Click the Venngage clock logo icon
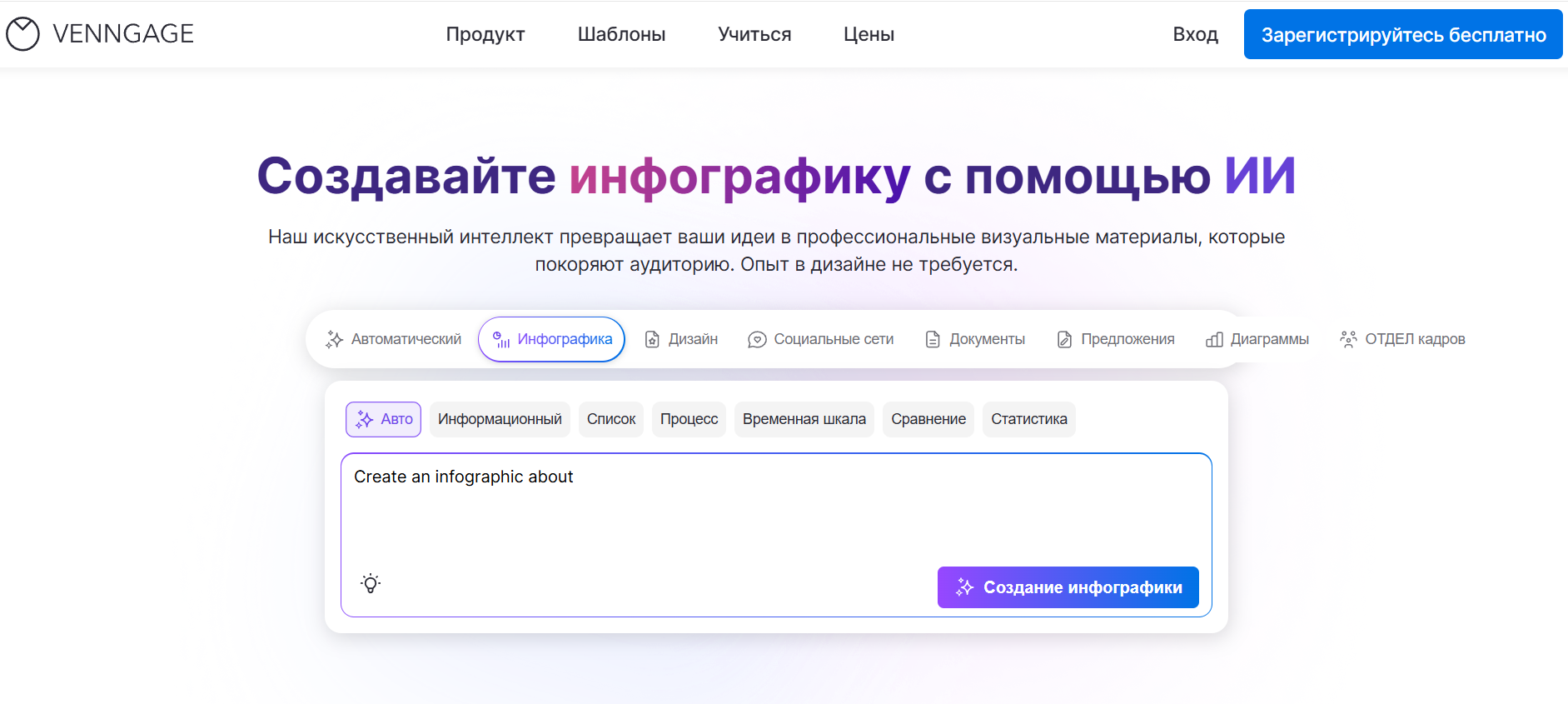1568x704 pixels. 22,34
